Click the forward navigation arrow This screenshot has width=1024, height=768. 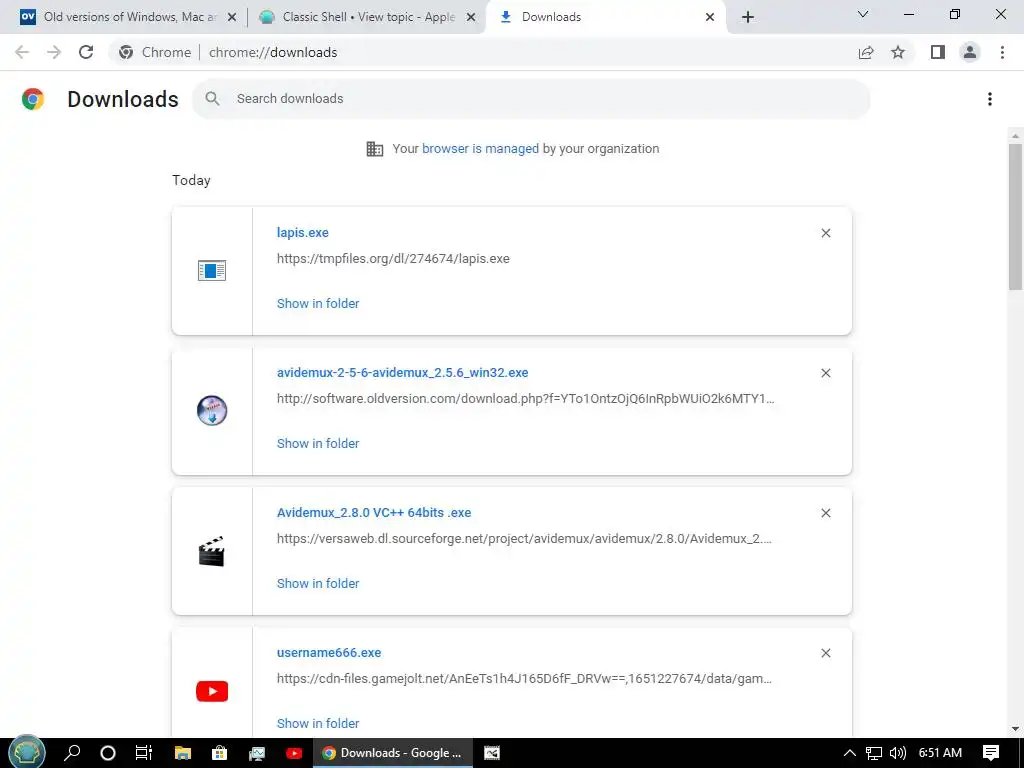[54, 52]
